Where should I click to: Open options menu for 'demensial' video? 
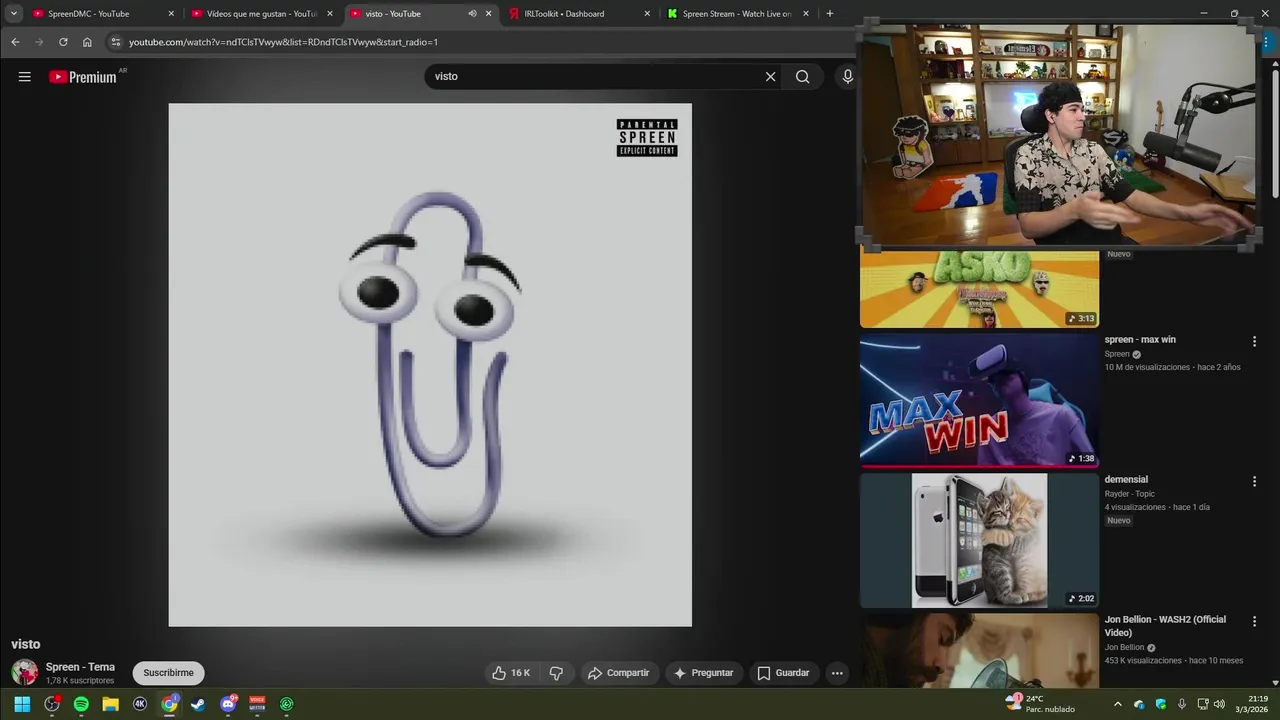tap(1254, 482)
